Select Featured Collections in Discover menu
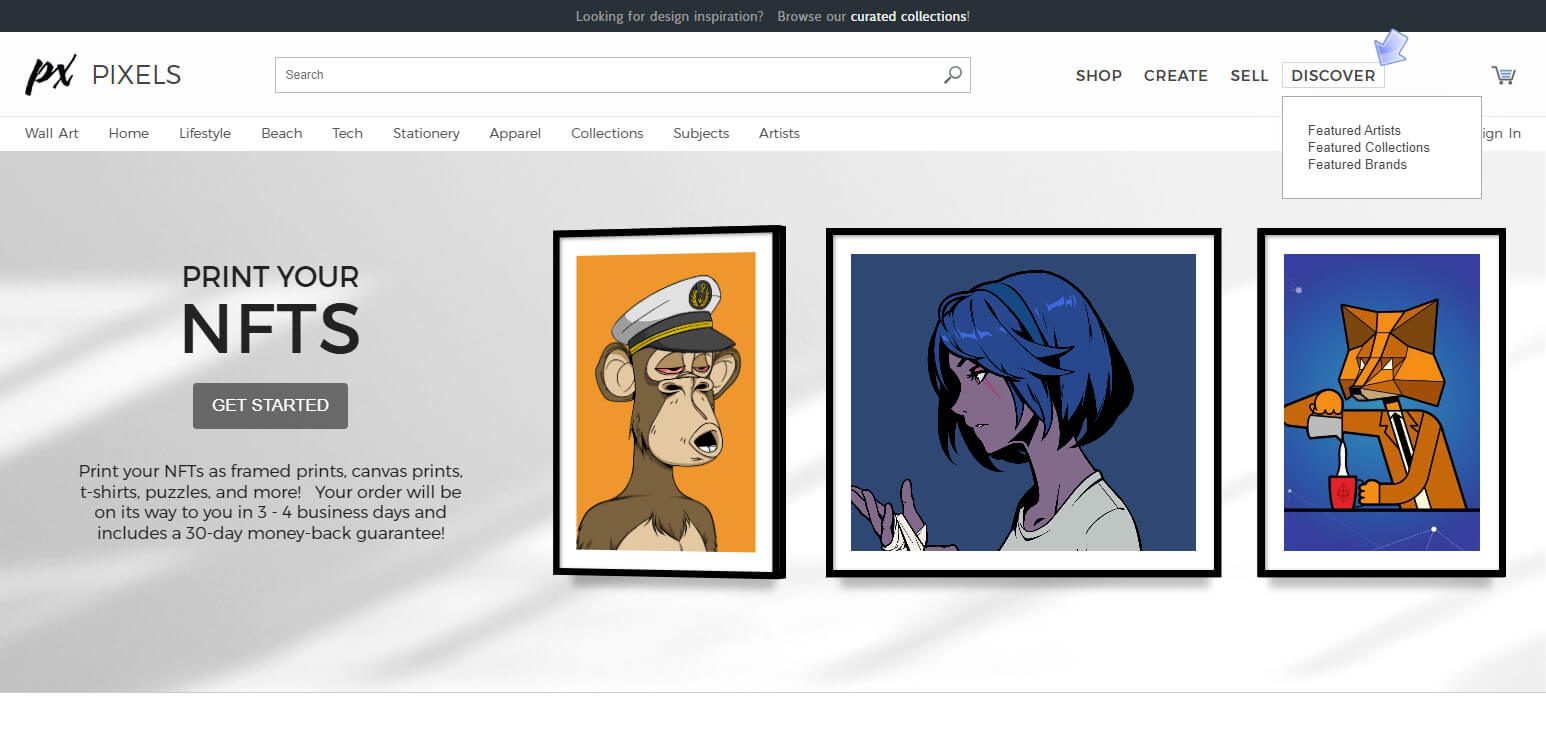Image resolution: width=1546 pixels, height=731 pixels. point(1369,147)
